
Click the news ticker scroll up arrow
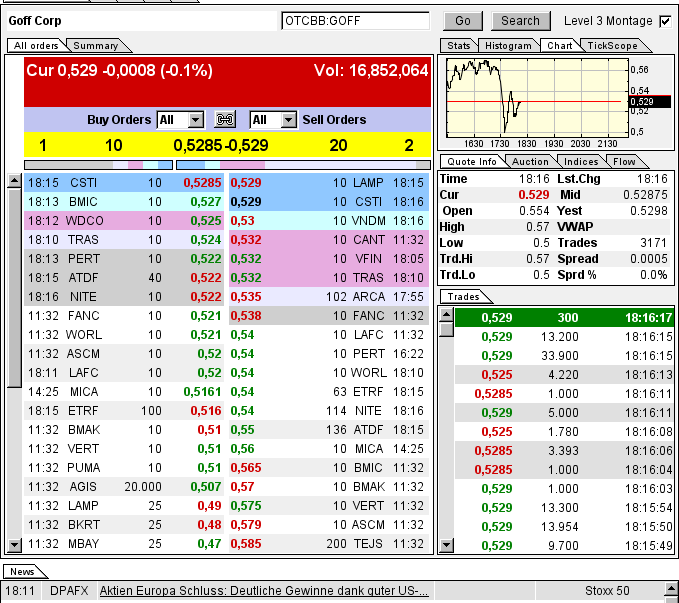coord(671,588)
